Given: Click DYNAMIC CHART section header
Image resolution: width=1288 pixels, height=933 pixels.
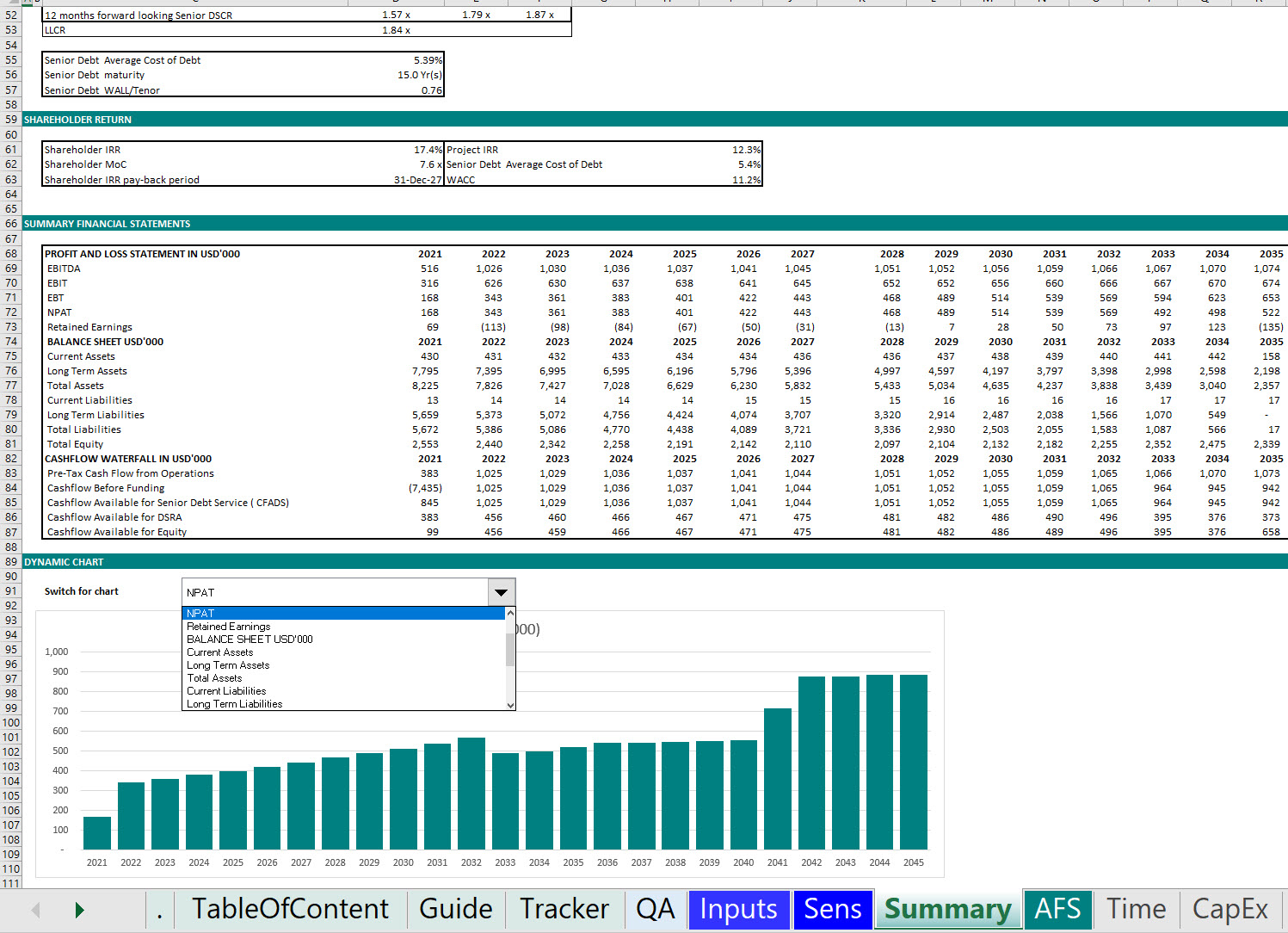Looking at the screenshot, I should coord(64,562).
